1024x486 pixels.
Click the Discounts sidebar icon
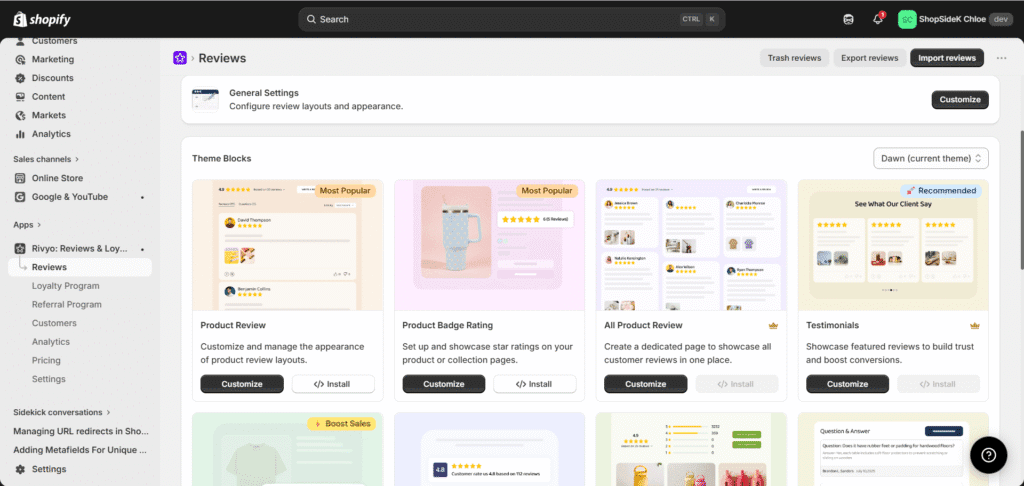pyautogui.click(x=20, y=78)
